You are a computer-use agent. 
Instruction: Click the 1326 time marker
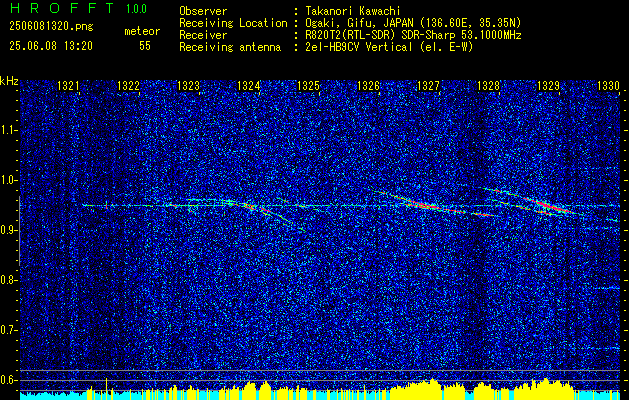[x=368, y=86]
